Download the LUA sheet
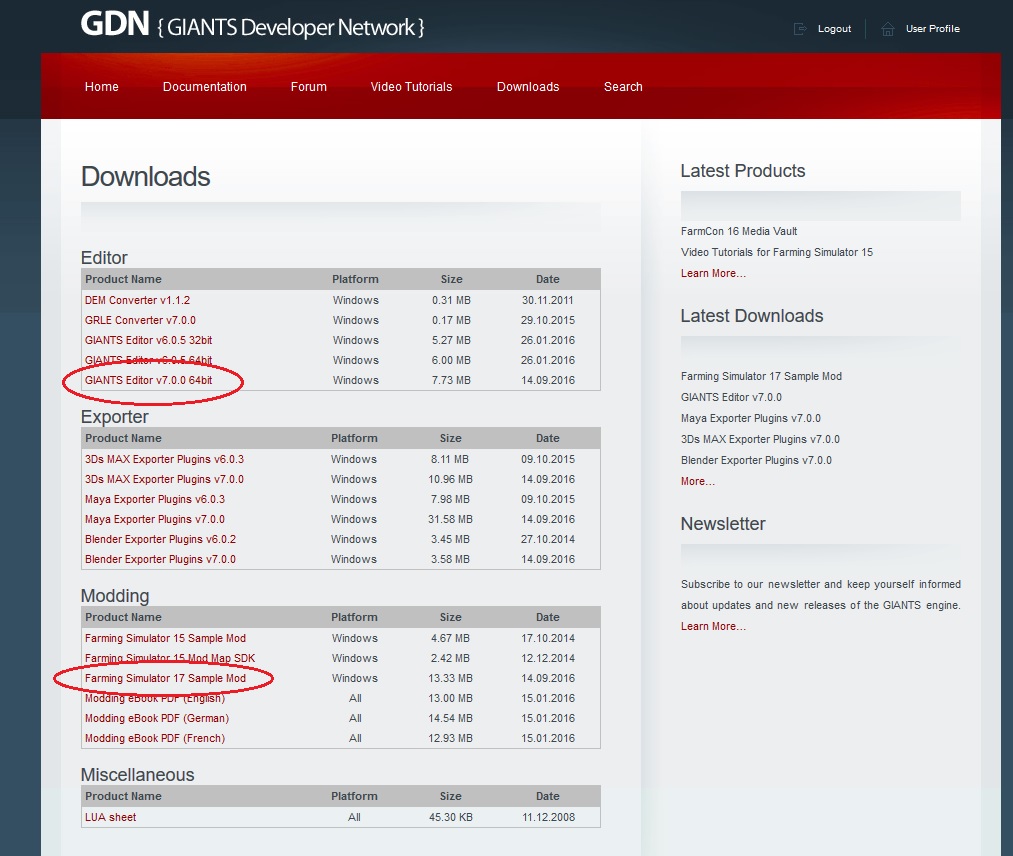The height and width of the screenshot is (856, 1013). click(x=110, y=817)
